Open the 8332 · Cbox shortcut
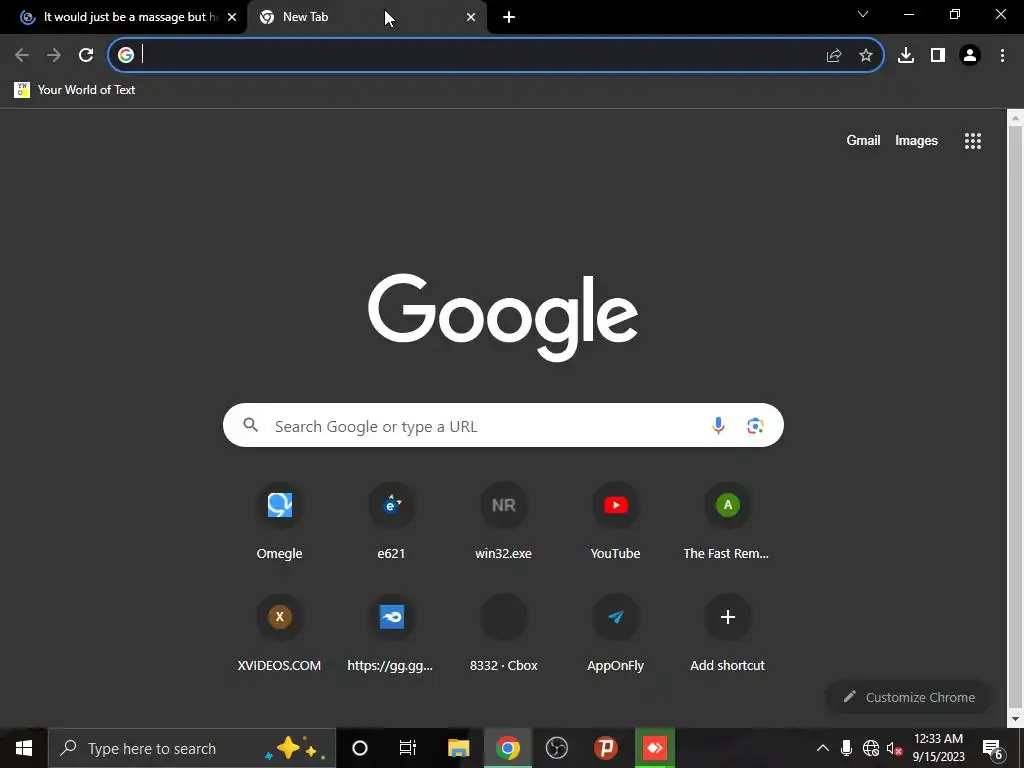The height and width of the screenshot is (768, 1024). 504,633
